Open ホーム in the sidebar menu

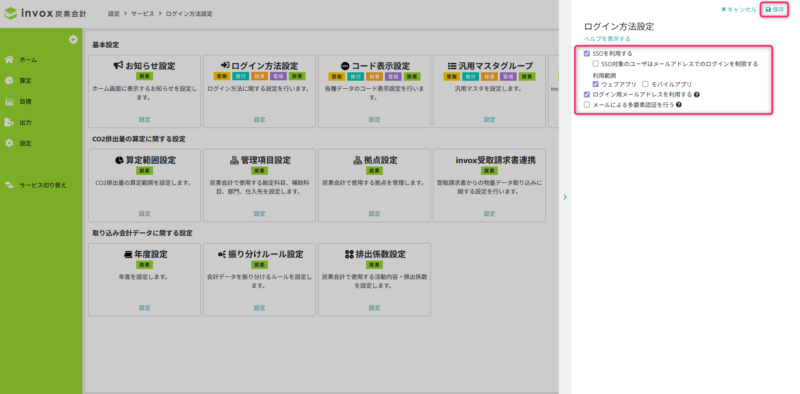(x=28, y=60)
